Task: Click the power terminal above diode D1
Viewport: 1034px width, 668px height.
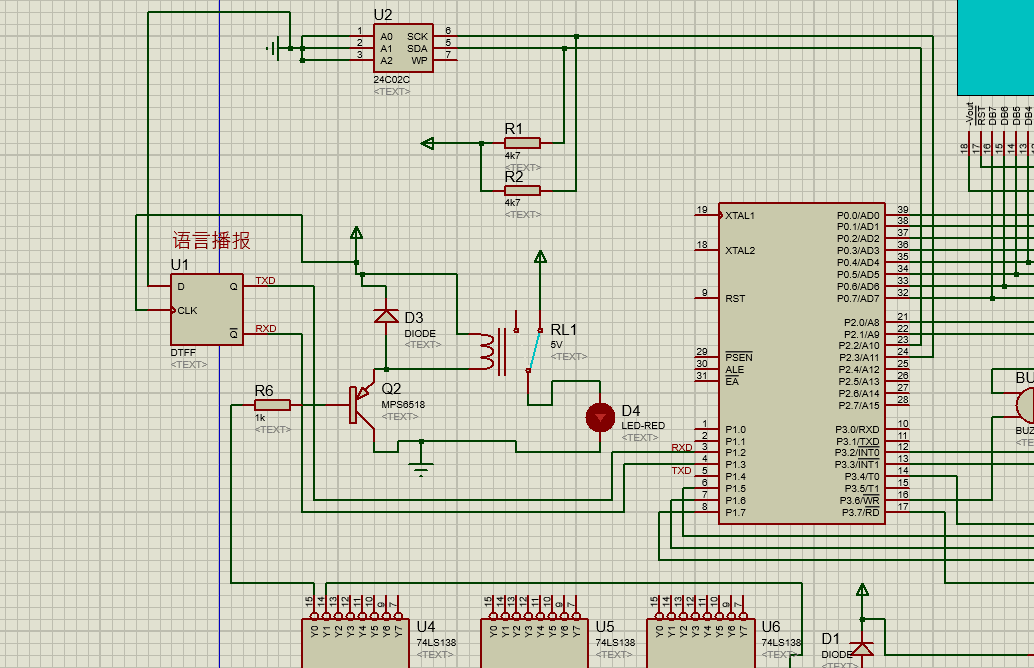Action: tap(862, 590)
